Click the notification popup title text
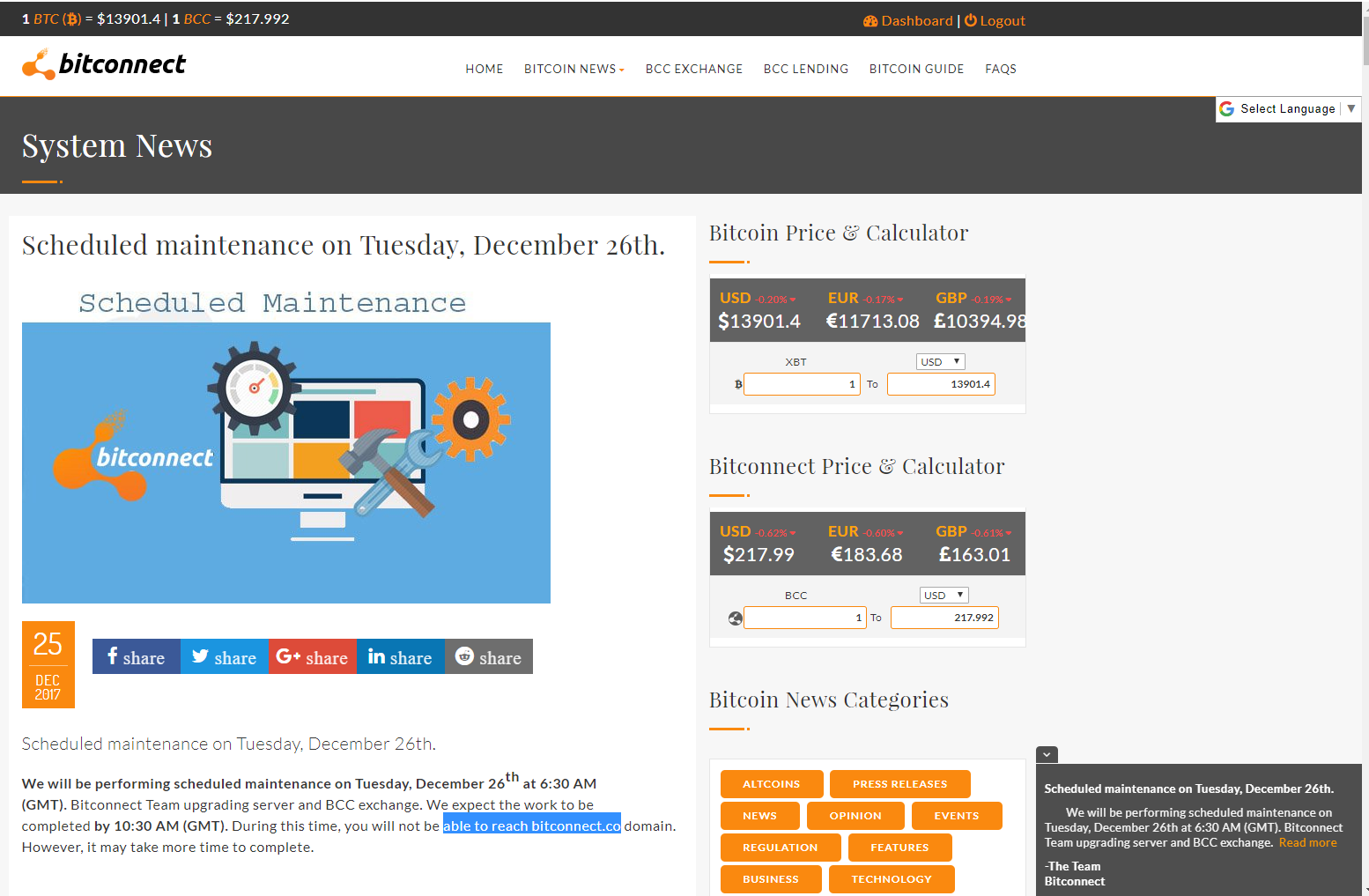Screen dimensions: 1369x896 click(1189, 789)
